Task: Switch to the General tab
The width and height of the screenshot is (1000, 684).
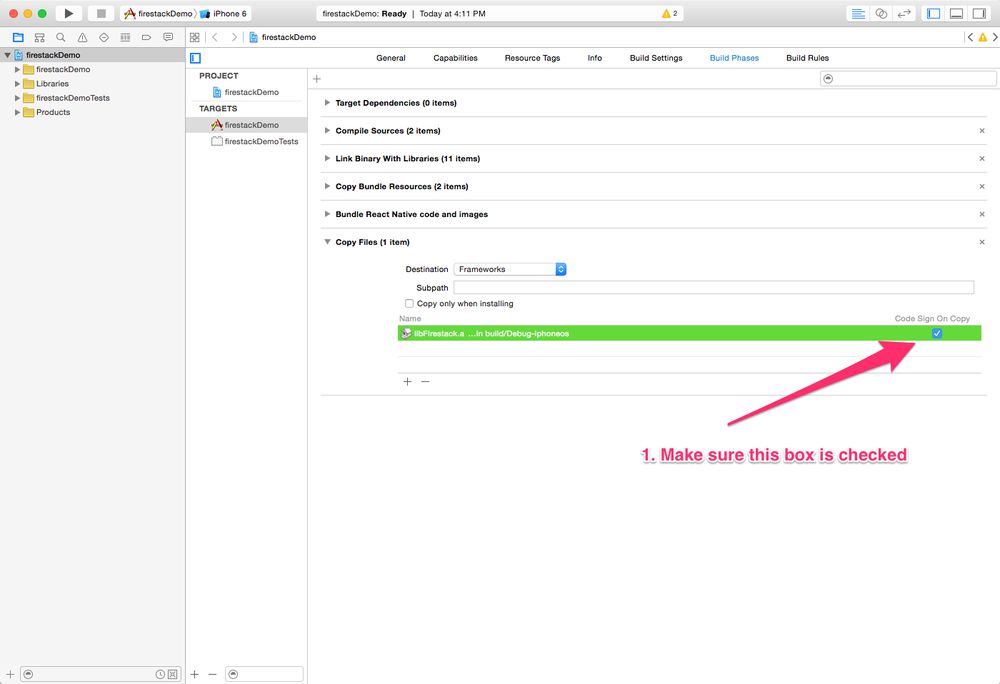Action: 391,58
